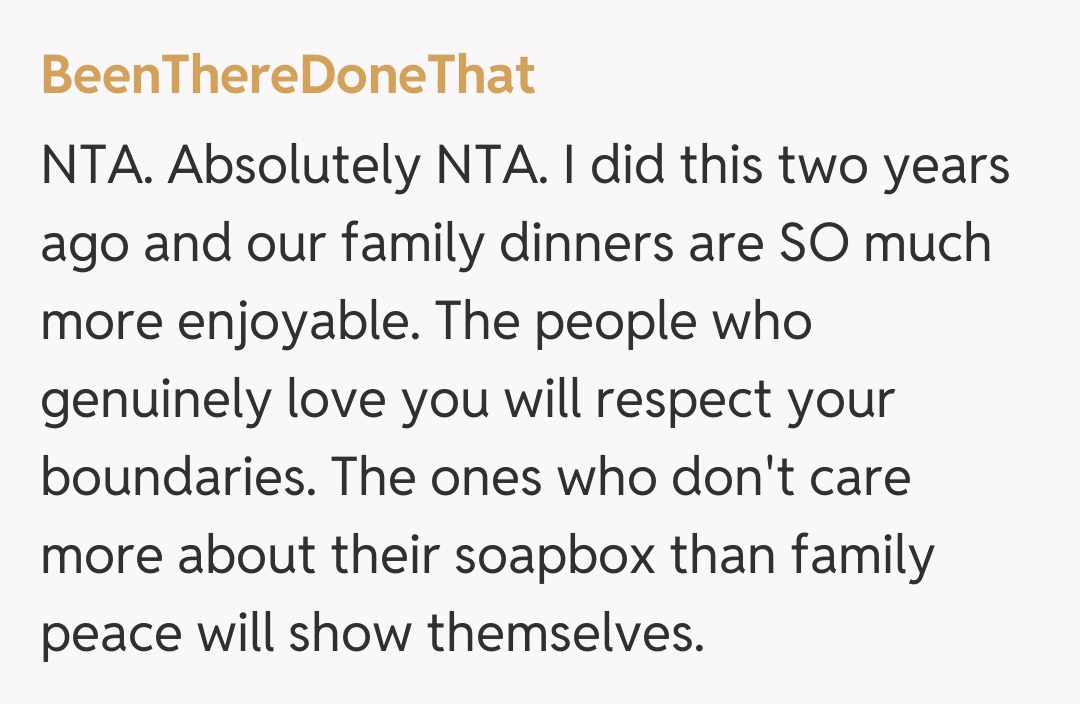Click the word "themselves"
The height and width of the screenshot is (704, 1080).
point(565,634)
